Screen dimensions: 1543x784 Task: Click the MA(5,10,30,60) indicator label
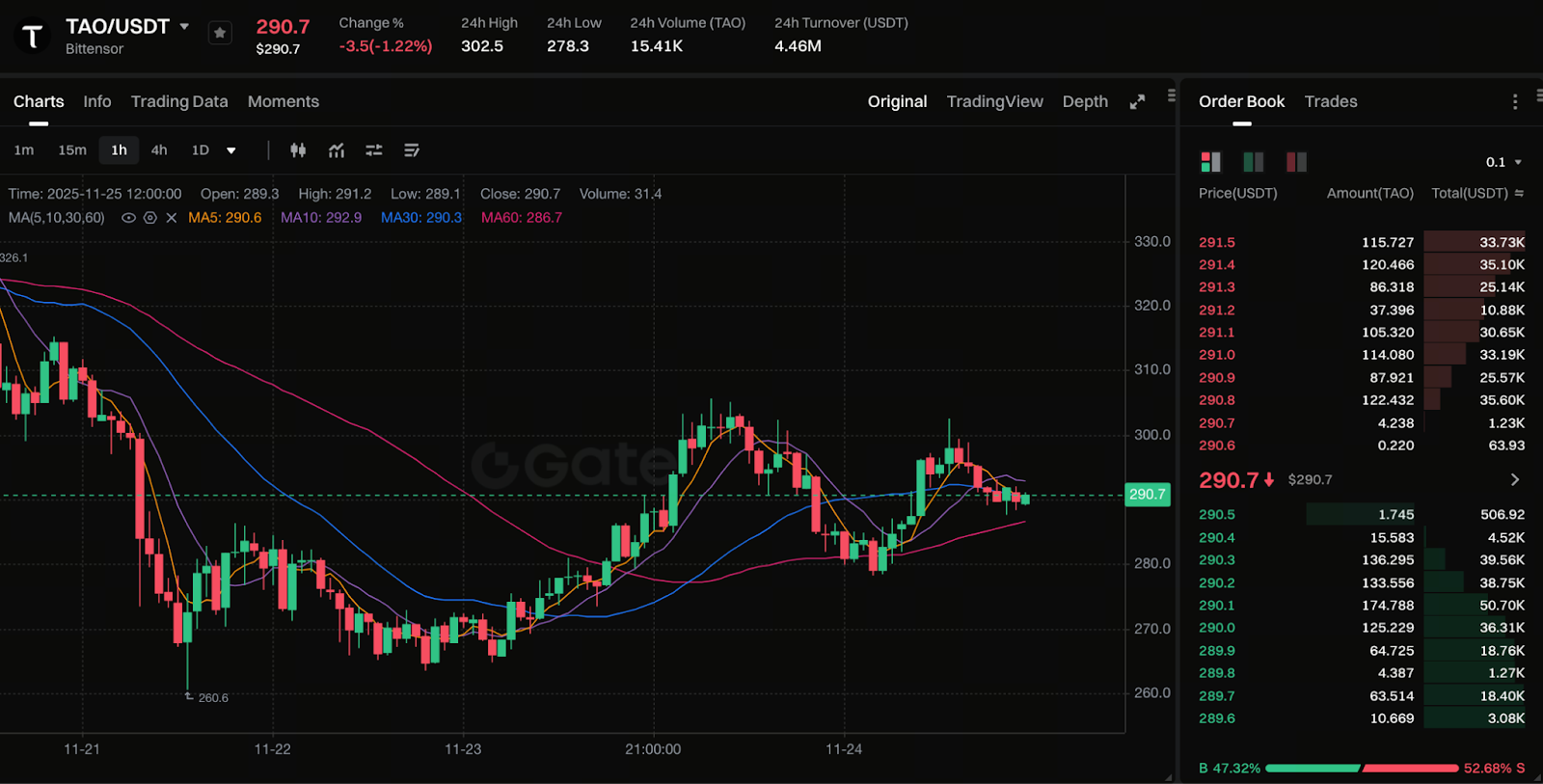57,218
